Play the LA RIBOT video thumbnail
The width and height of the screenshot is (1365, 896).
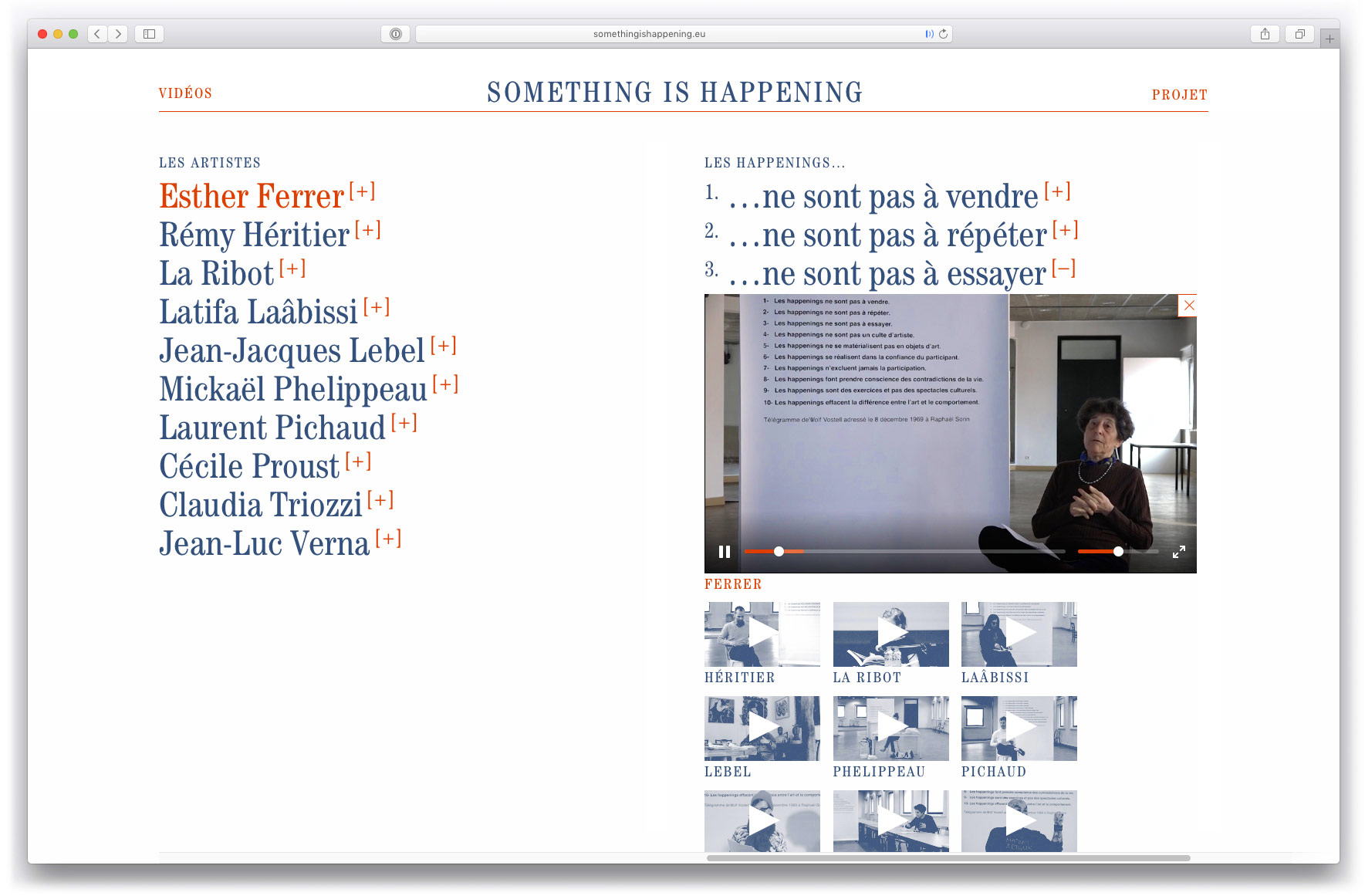890,634
